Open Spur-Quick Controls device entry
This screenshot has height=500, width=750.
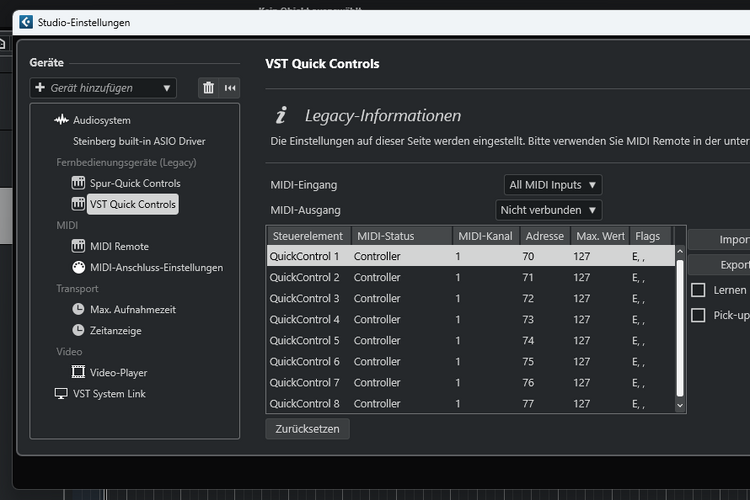[134, 183]
